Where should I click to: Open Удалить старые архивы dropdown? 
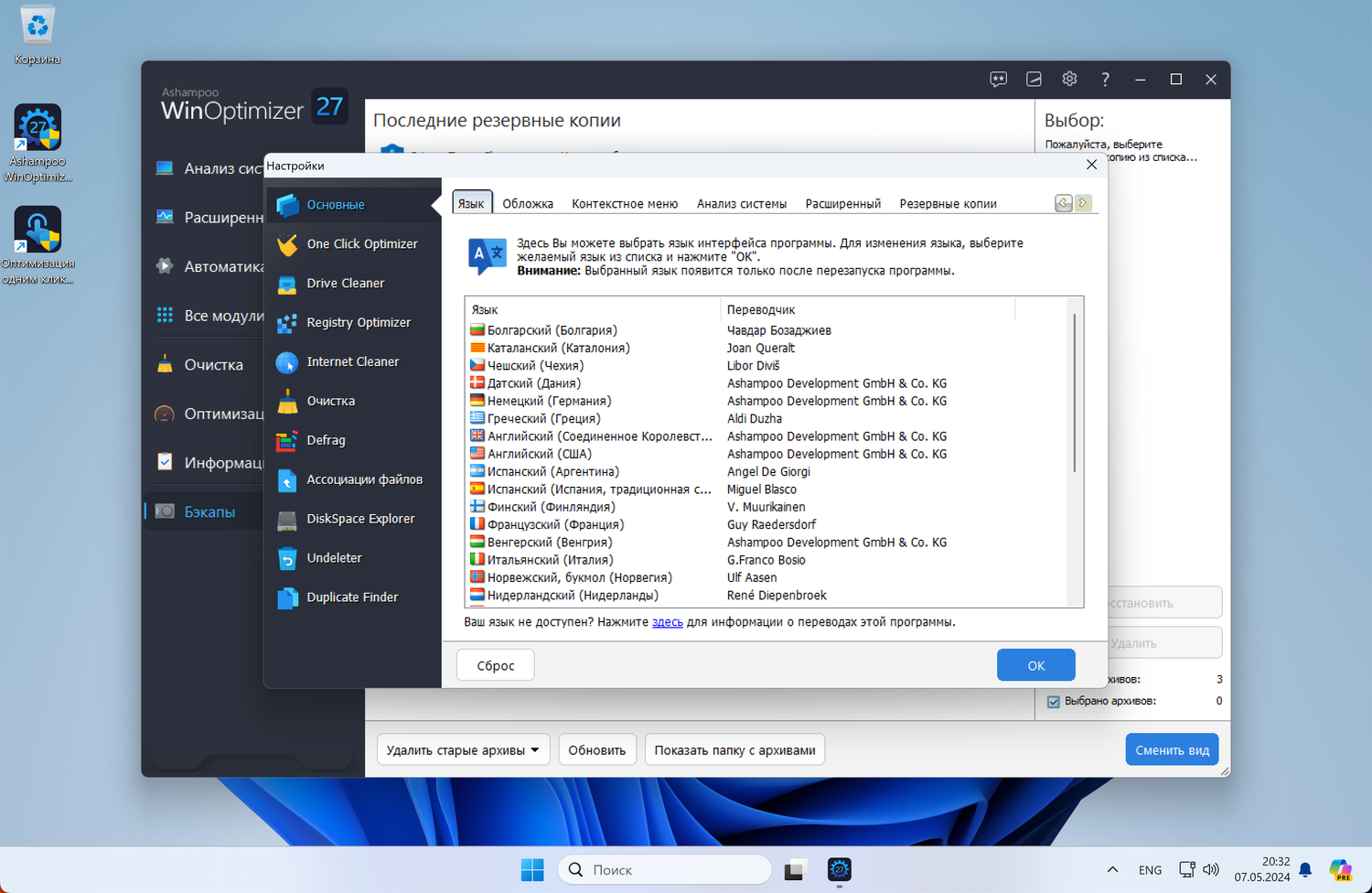[x=463, y=750]
